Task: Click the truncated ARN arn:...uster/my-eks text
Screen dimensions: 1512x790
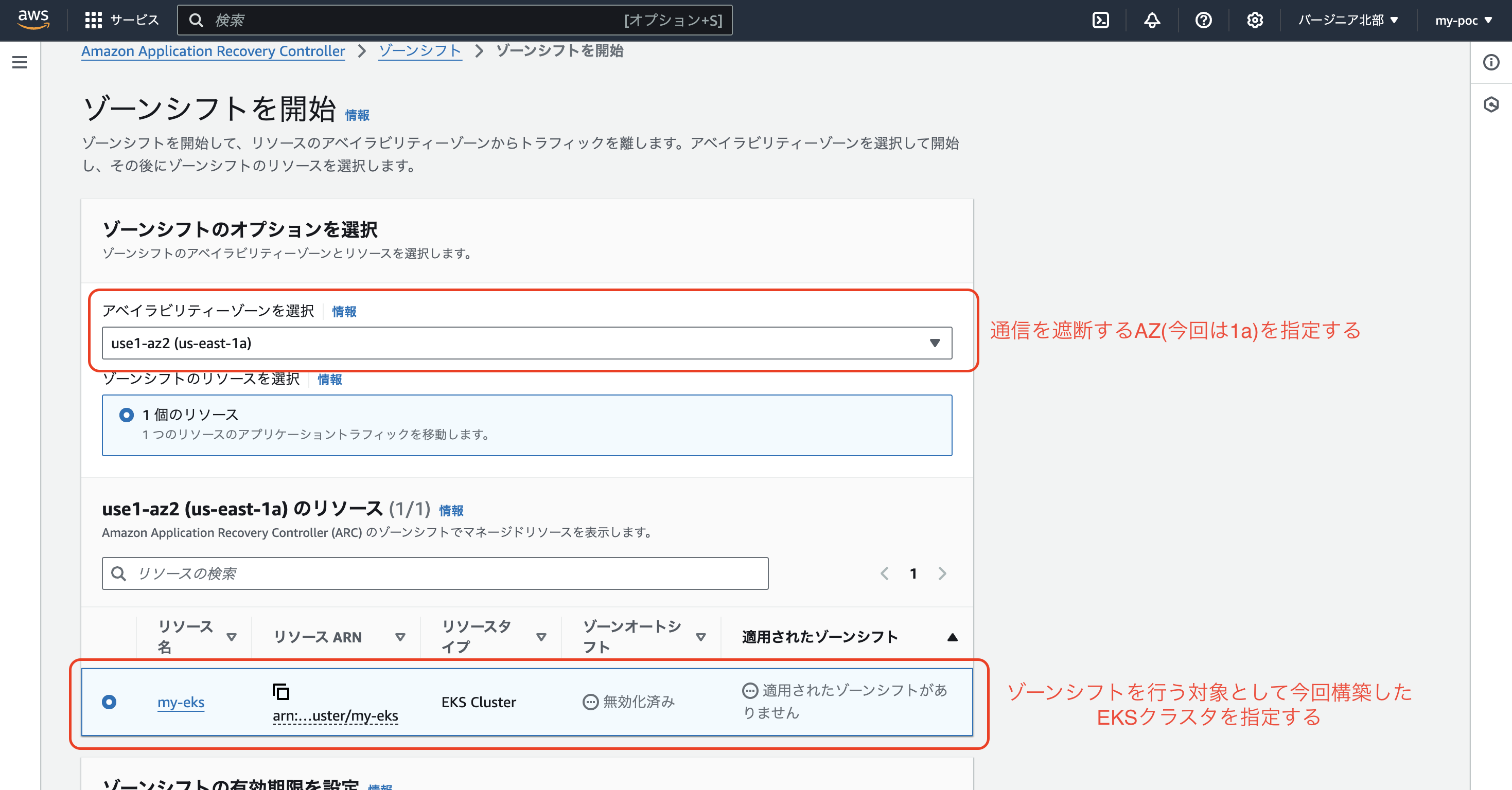Action: pyautogui.click(x=335, y=715)
